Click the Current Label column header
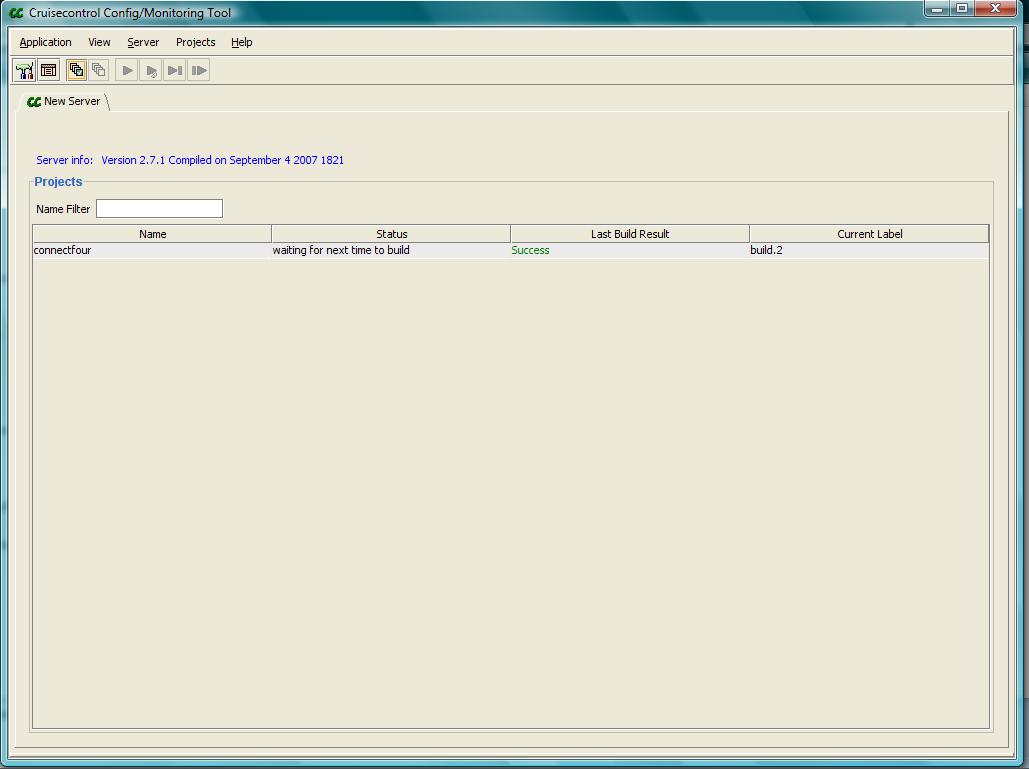1029x769 pixels. [869, 234]
